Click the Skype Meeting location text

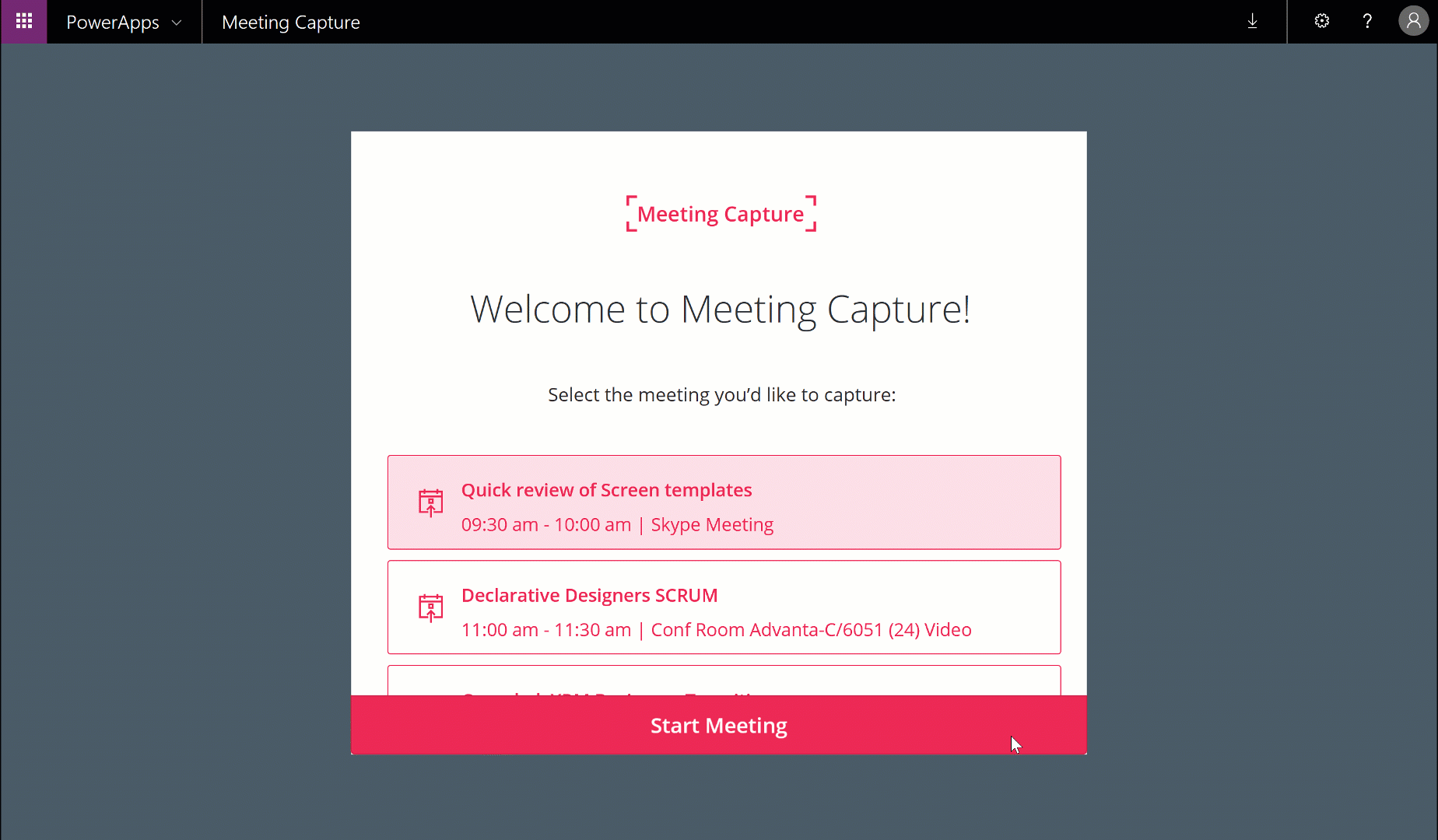[x=712, y=525]
